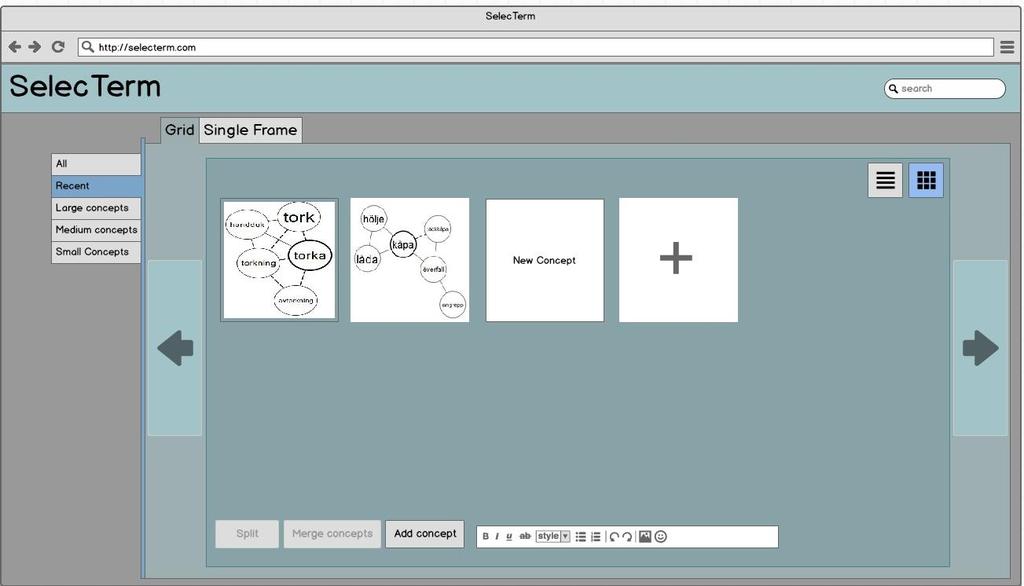Click the browser back arrow
1024x586 pixels.
click(x=14, y=47)
